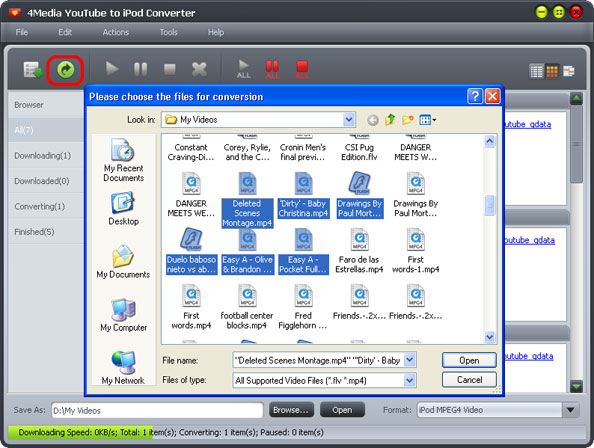Select Easy A - Olive & Brandon file
This screenshot has width=594, height=448.
(247, 251)
